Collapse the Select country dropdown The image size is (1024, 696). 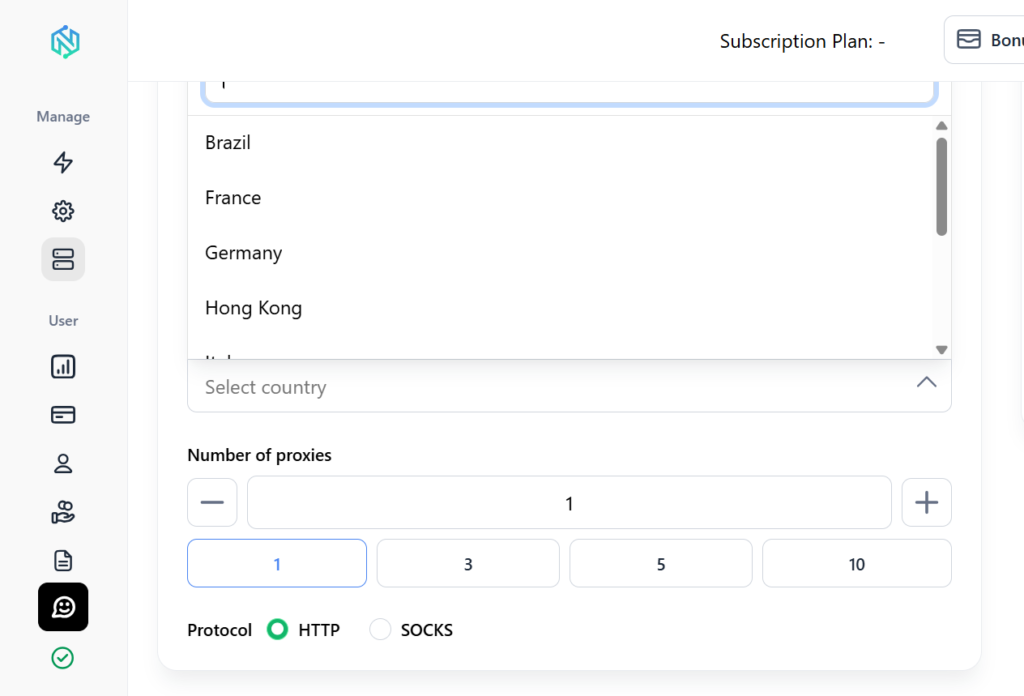tap(569, 387)
